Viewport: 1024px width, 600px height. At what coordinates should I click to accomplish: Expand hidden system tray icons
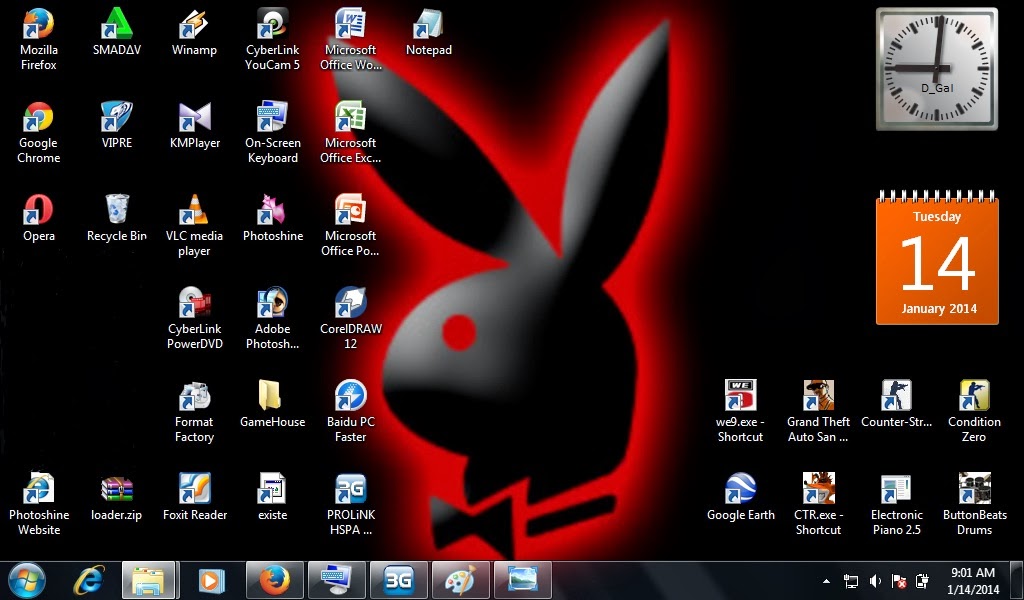click(x=826, y=580)
